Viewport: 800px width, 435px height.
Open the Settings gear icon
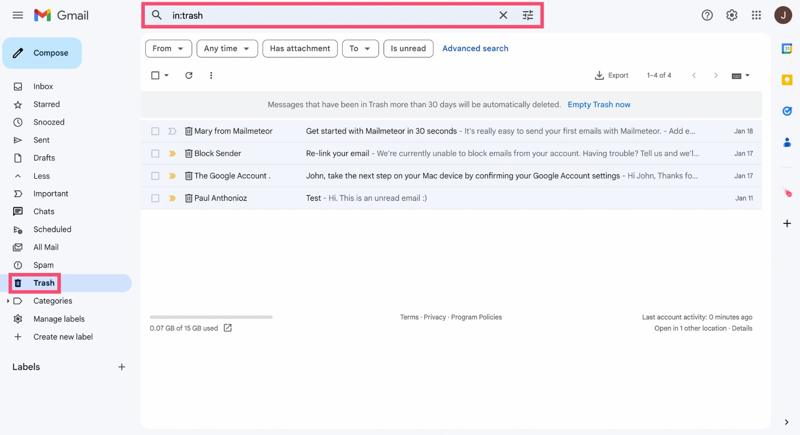tap(731, 15)
